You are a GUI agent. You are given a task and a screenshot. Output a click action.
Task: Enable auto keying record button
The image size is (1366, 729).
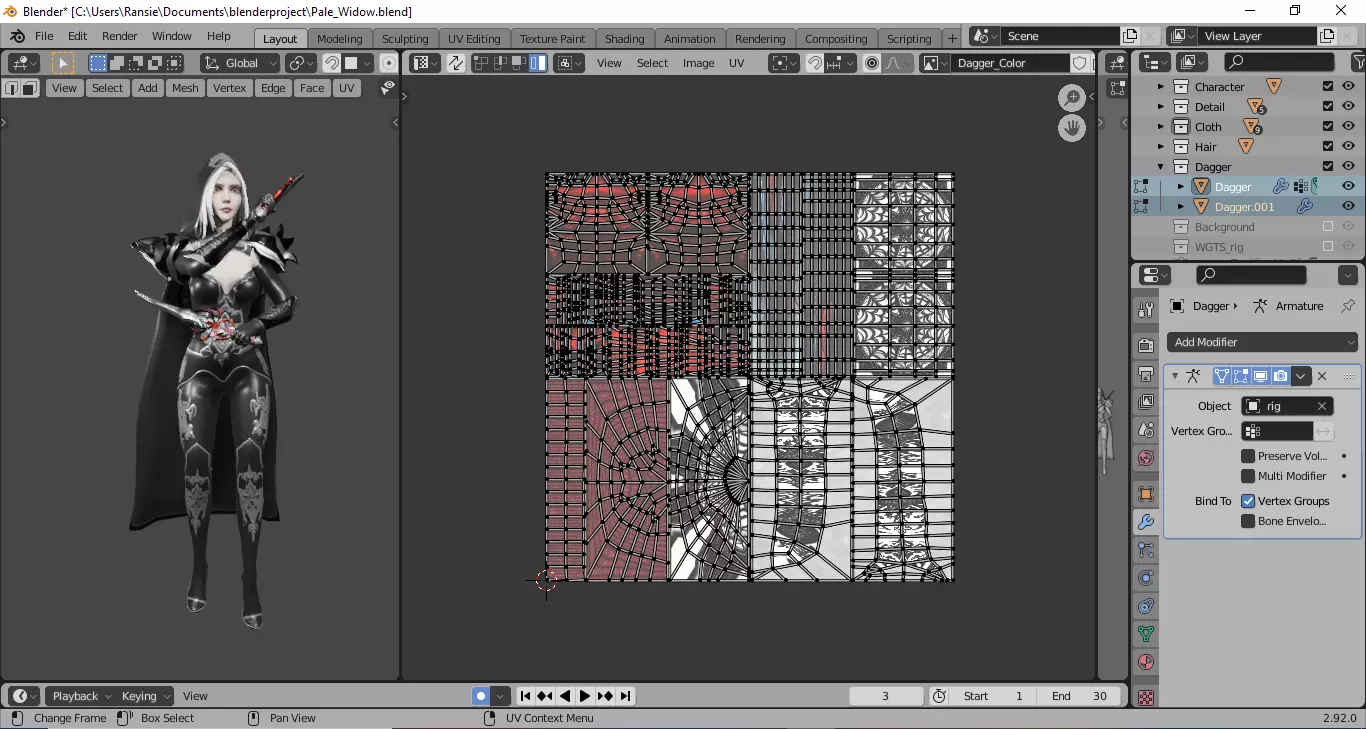tap(481, 696)
